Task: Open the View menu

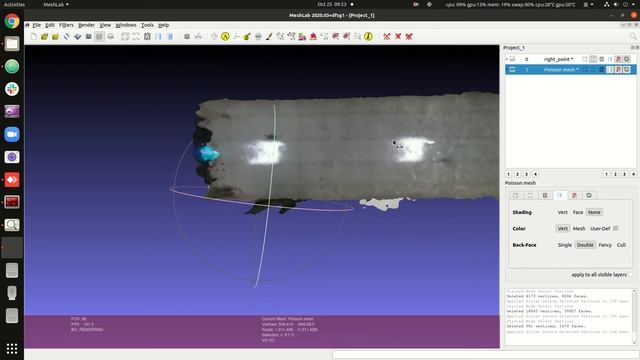Action: [105, 25]
